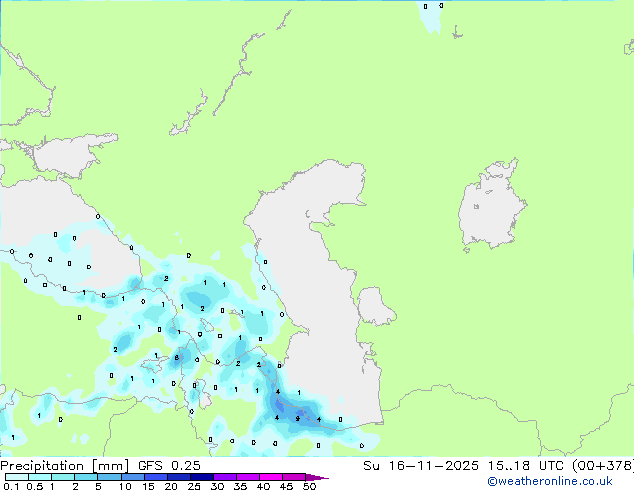Open the weatheronline.co.uk copyright link
Viewport: 634px width, 490px height.
pyautogui.click(x=550, y=481)
